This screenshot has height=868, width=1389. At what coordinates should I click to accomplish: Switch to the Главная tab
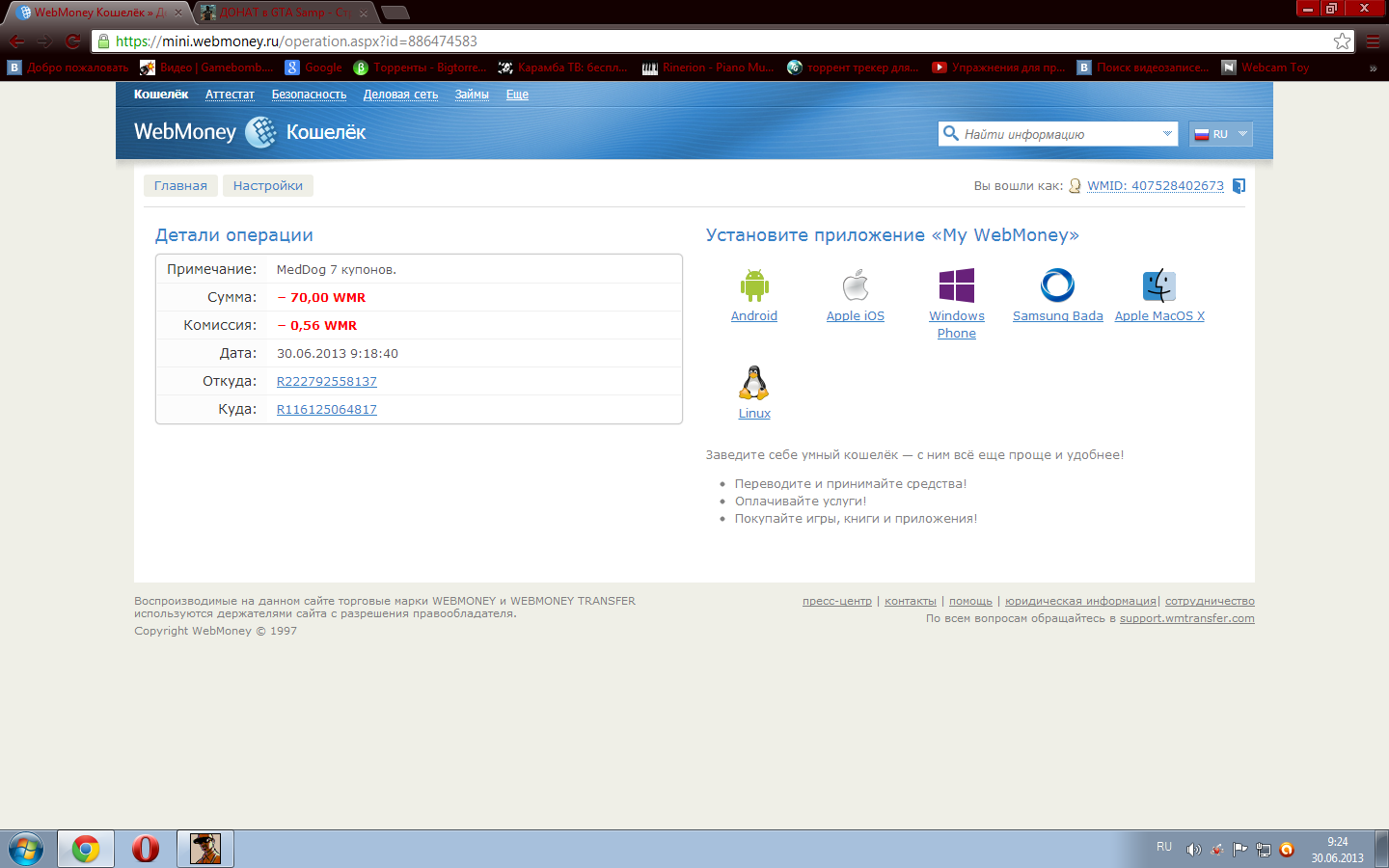[180, 186]
